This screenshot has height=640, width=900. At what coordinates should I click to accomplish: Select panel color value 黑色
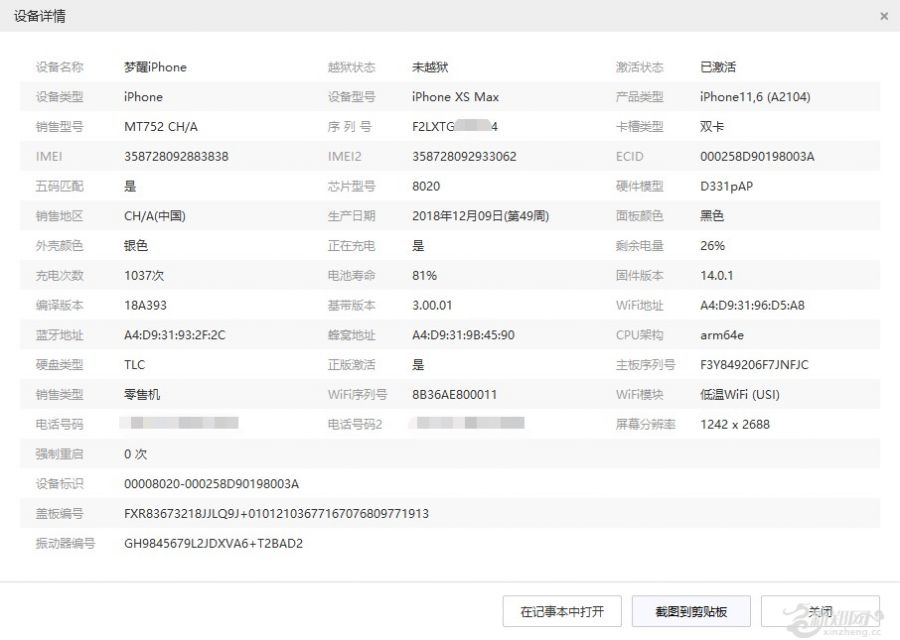[x=712, y=216]
